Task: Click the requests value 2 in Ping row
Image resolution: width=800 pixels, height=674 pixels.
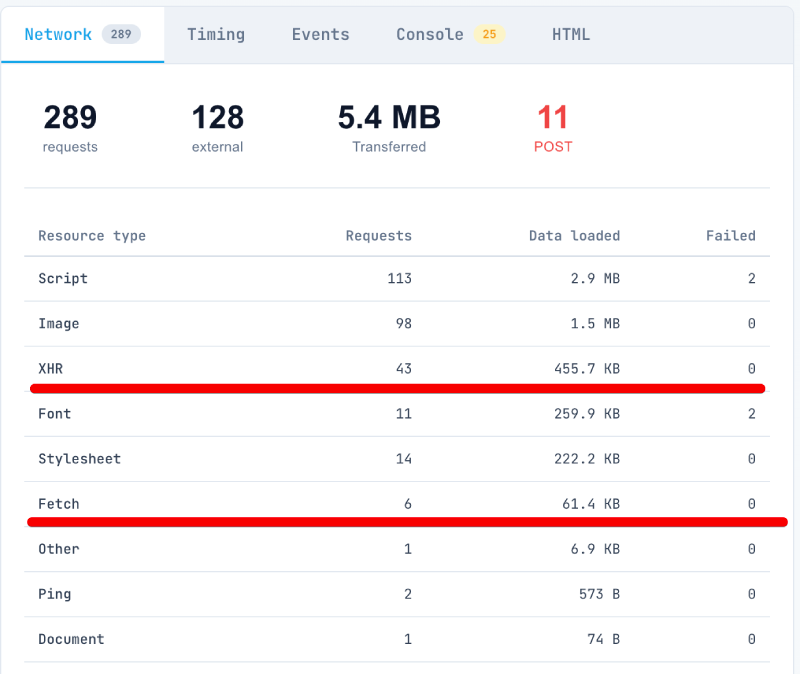Action: (x=408, y=594)
